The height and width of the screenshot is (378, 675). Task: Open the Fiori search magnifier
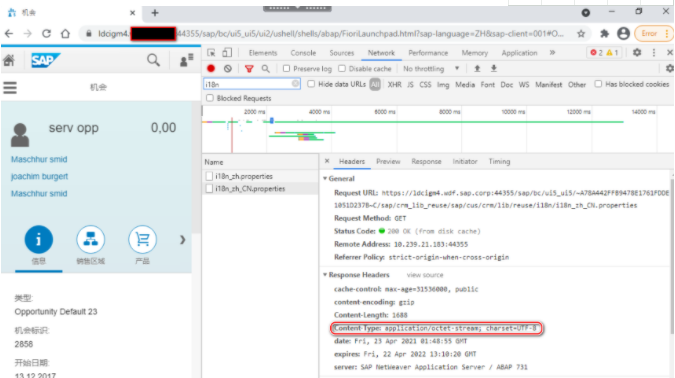(153, 60)
